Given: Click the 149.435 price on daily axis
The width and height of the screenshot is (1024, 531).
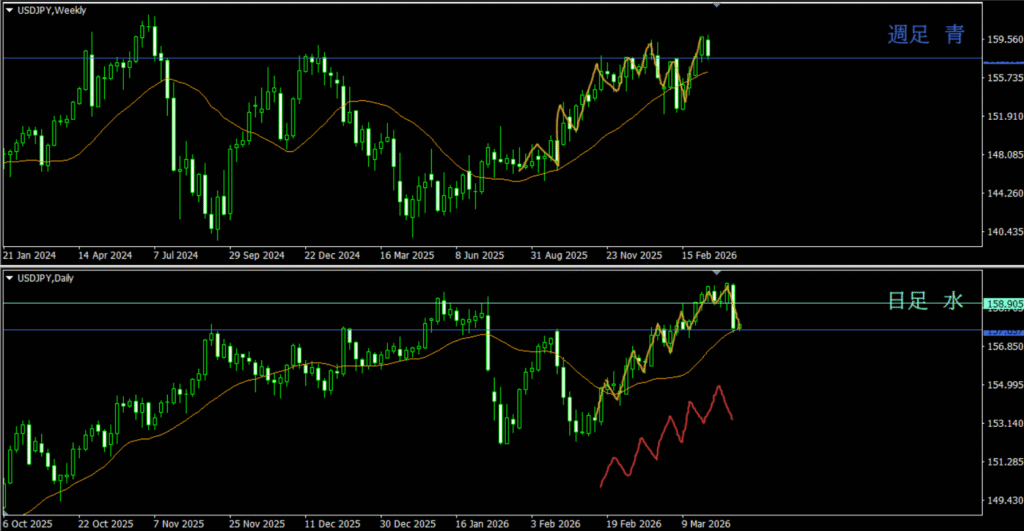Looking at the screenshot, I should point(1003,501).
